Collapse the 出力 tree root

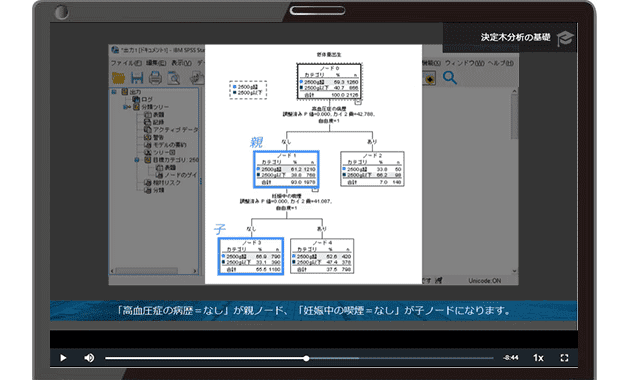tap(114, 92)
